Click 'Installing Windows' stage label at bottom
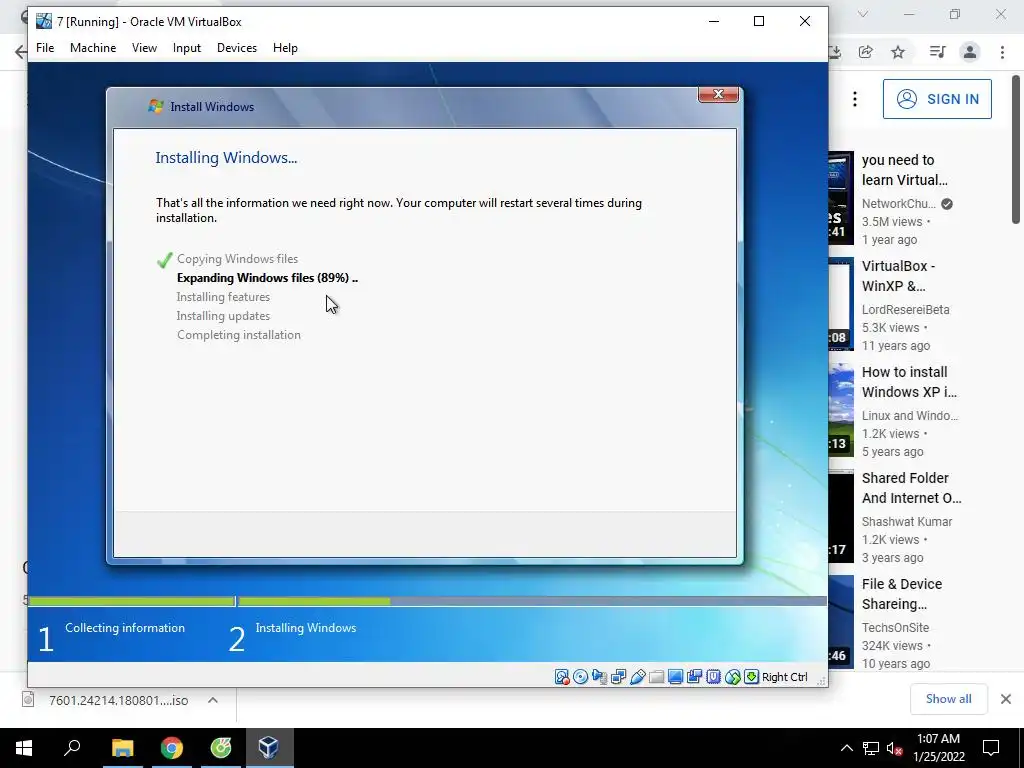 pyautogui.click(x=306, y=628)
